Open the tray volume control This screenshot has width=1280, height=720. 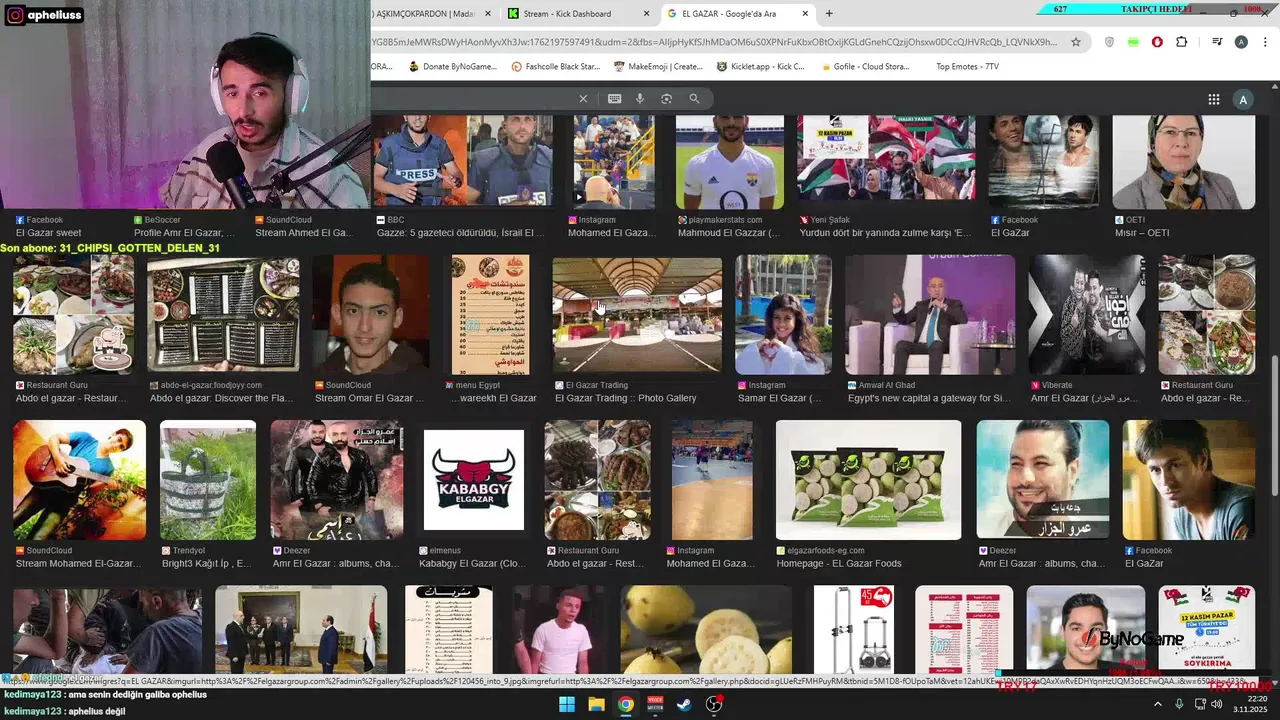(1217, 704)
